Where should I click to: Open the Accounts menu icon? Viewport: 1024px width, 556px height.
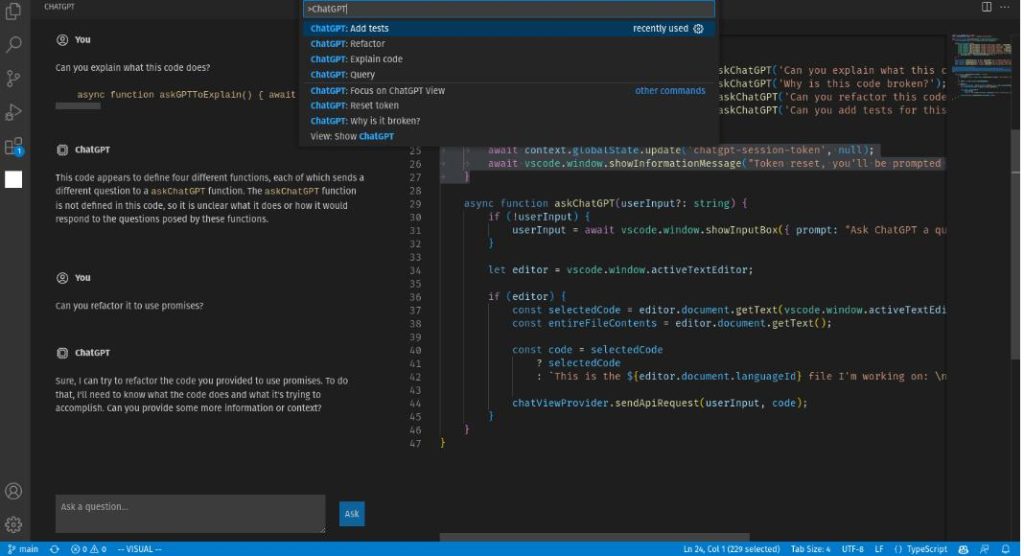13,491
